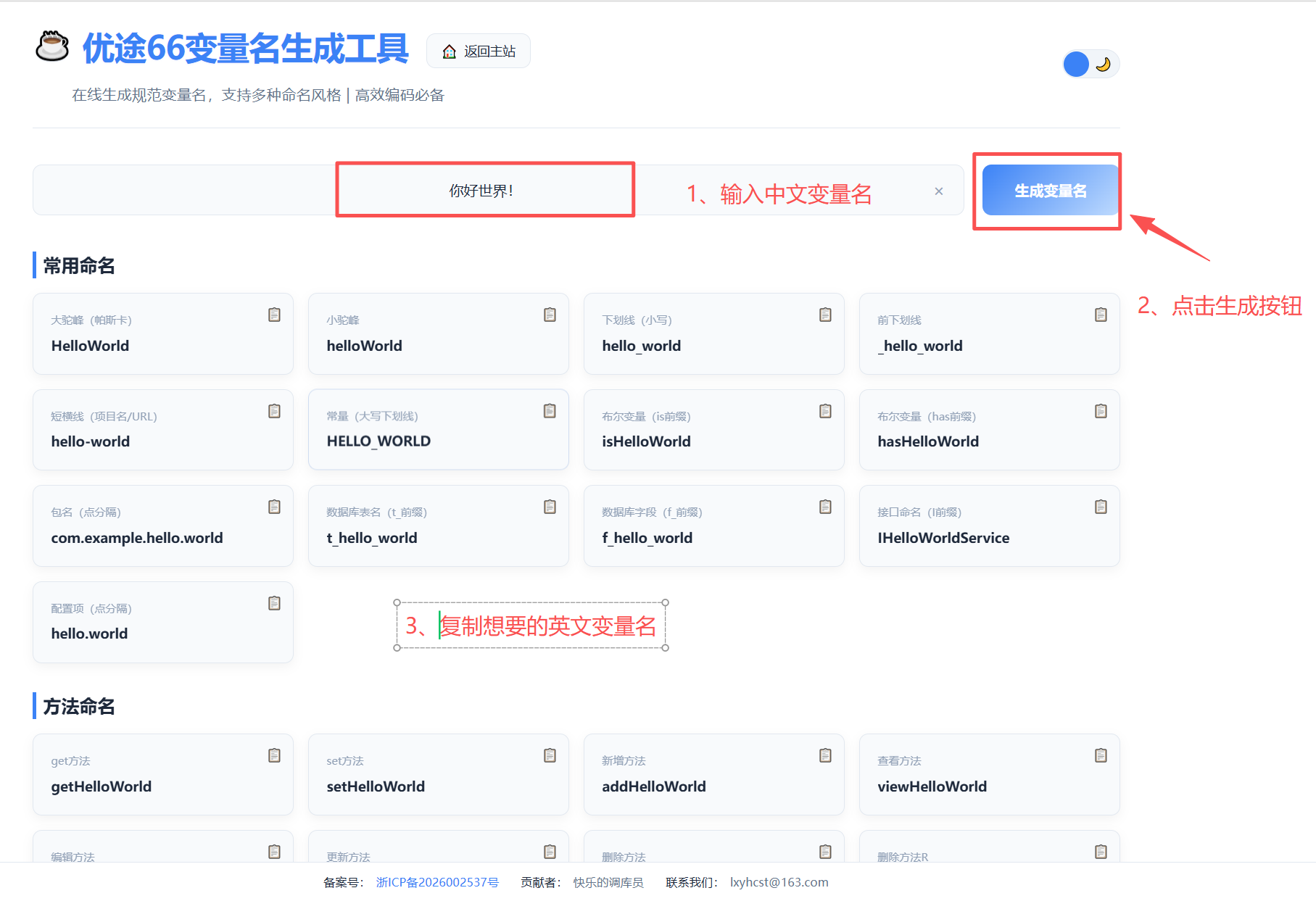The height and width of the screenshot is (901, 1316).
Task: Select the HELLO_WORLD constant text
Action: coord(378,441)
